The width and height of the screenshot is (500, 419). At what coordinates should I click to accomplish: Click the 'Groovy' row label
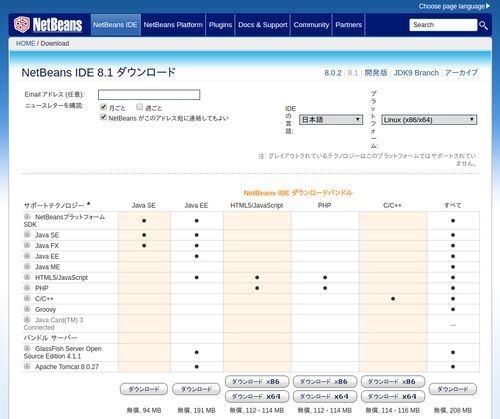pyautogui.click(x=46, y=310)
